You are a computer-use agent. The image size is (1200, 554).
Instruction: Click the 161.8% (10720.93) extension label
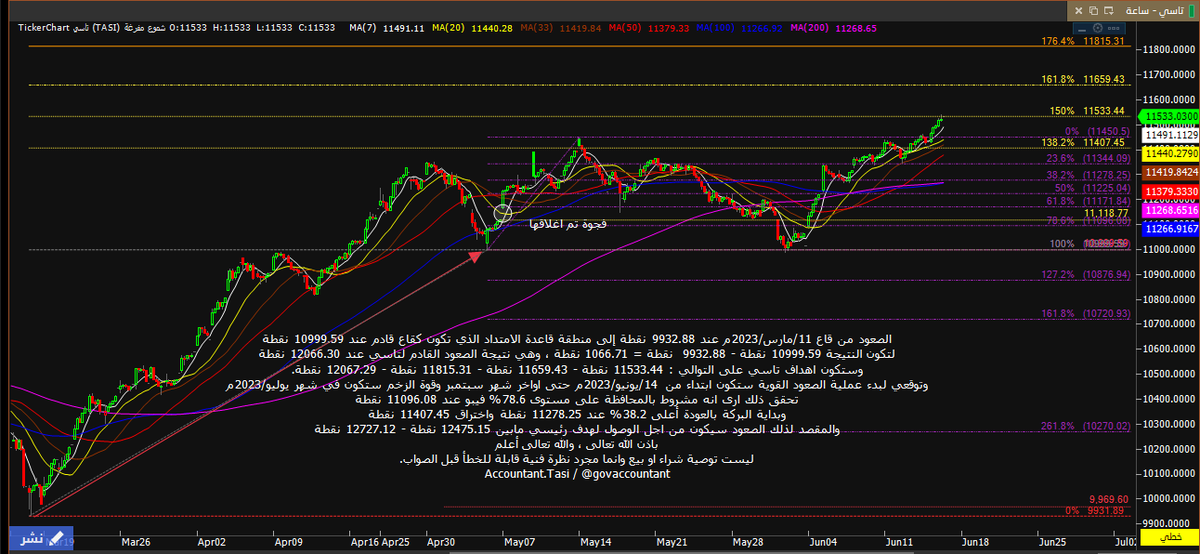[x=1084, y=314]
